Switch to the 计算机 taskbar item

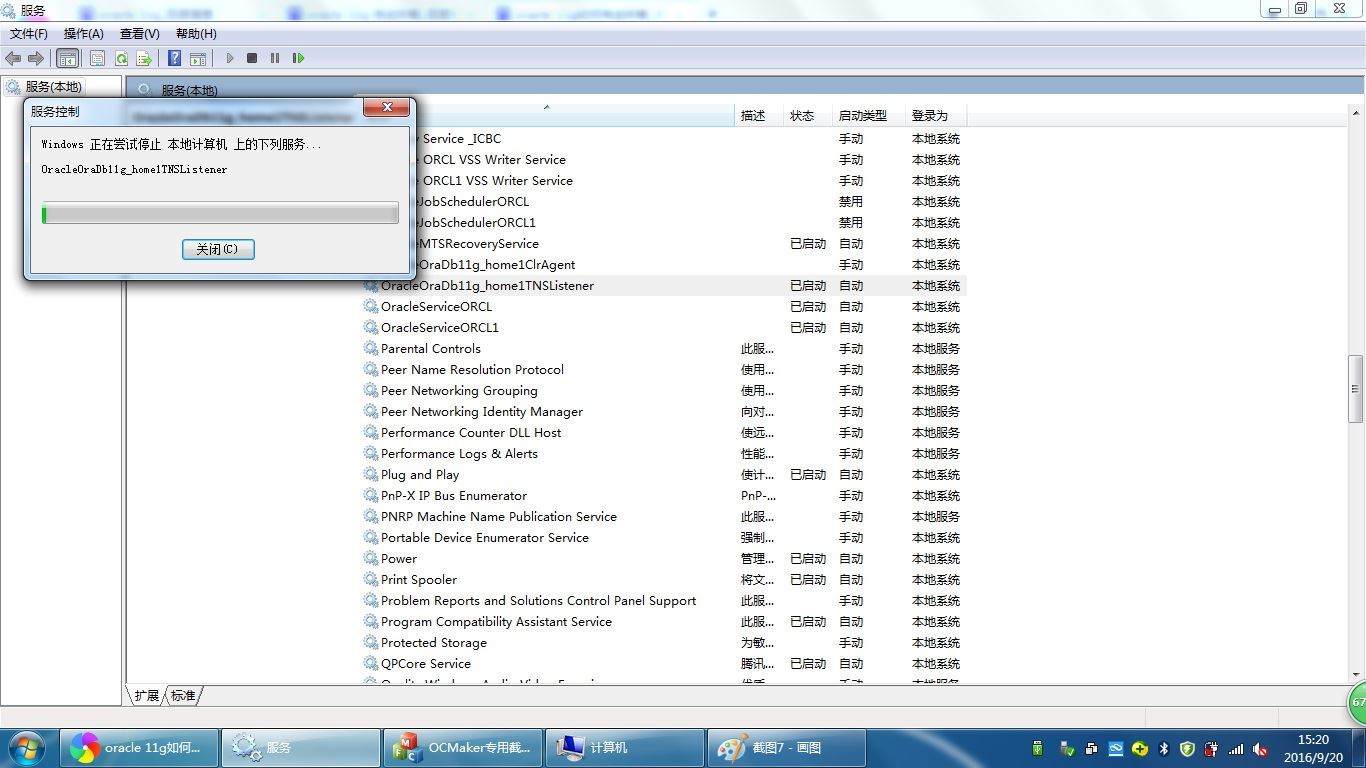pyautogui.click(x=624, y=748)
